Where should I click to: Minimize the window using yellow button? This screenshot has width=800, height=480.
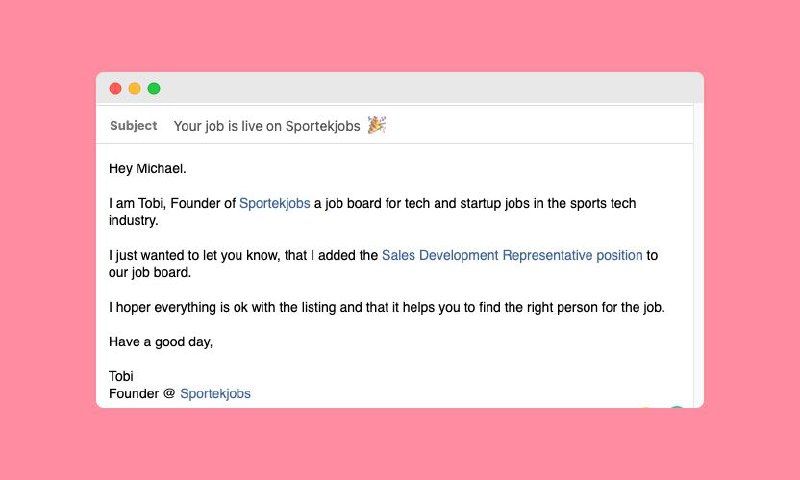(x=134, y=88)
